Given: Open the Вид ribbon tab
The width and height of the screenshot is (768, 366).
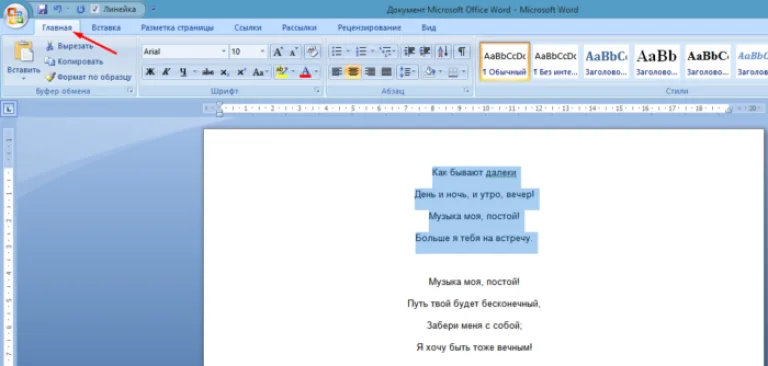Looking at the screenshot, I should pos(429,28).
